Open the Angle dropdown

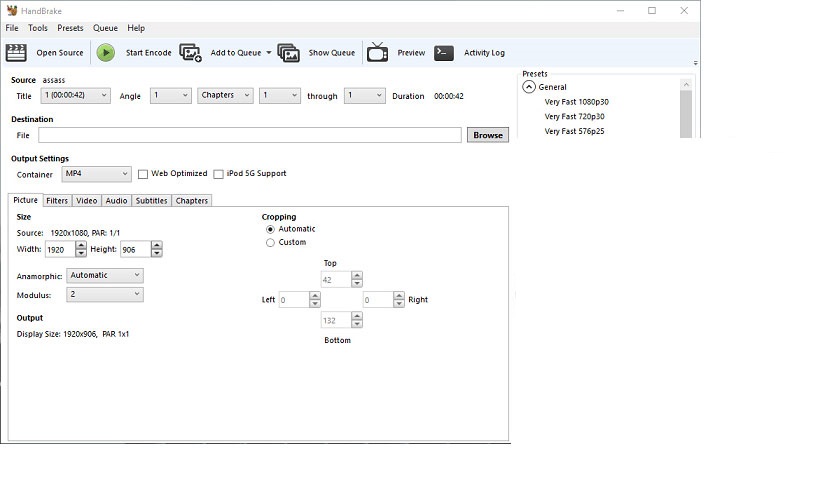171,95
